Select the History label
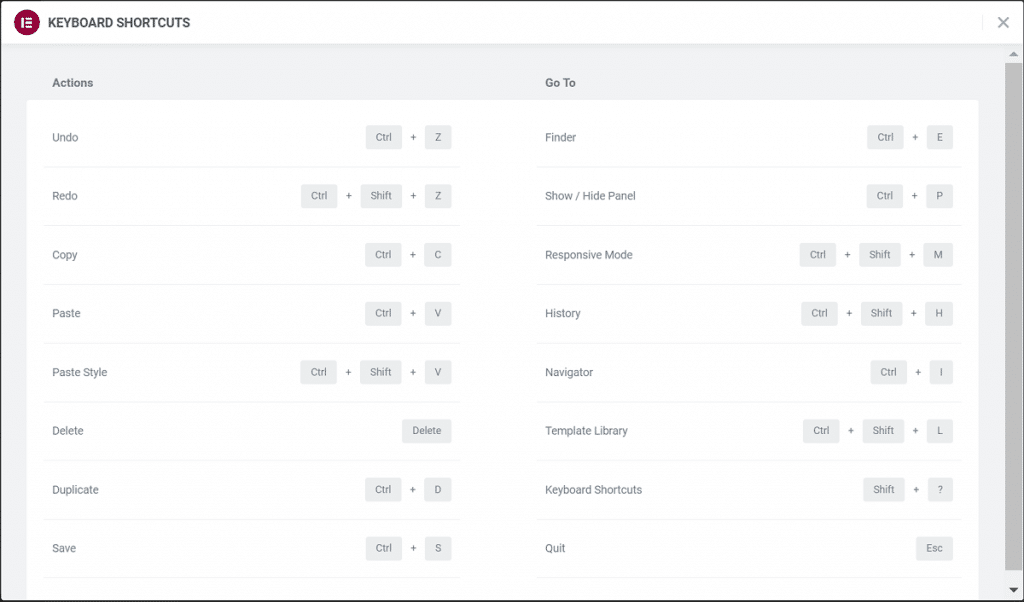This screenshot has height=602, width=1024. click(562, 313)
